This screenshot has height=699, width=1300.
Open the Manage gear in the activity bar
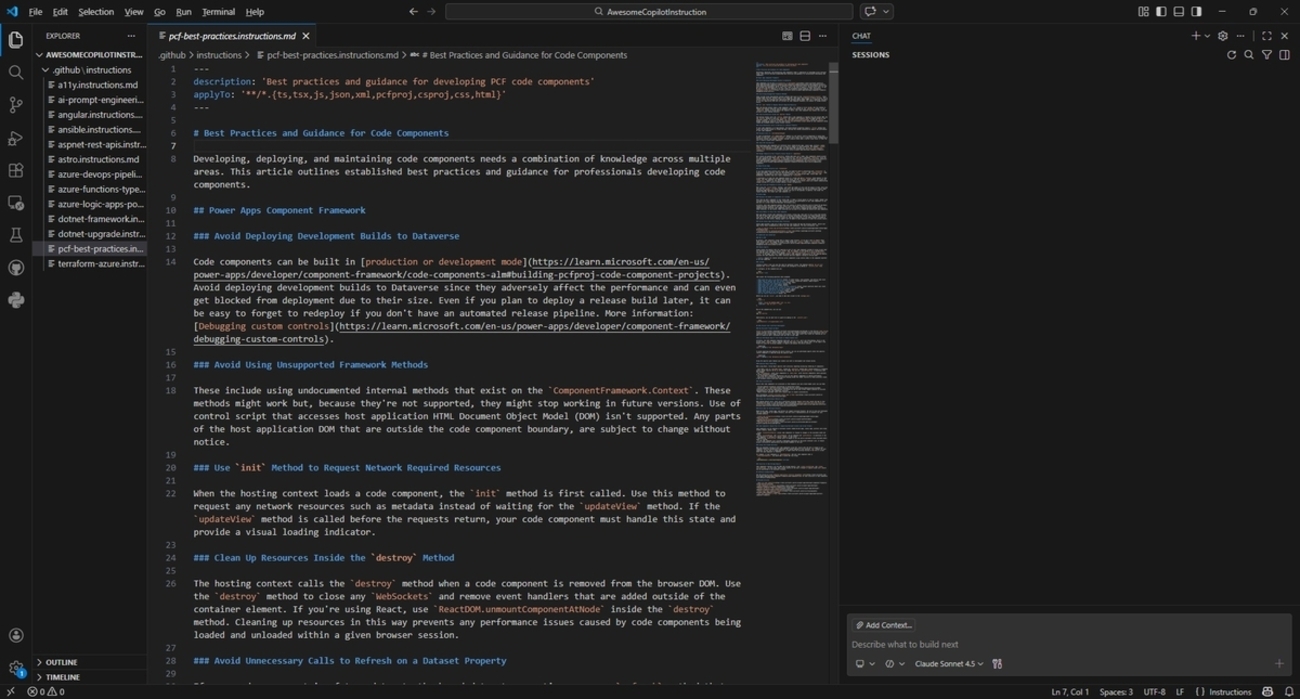pos(16,668)
